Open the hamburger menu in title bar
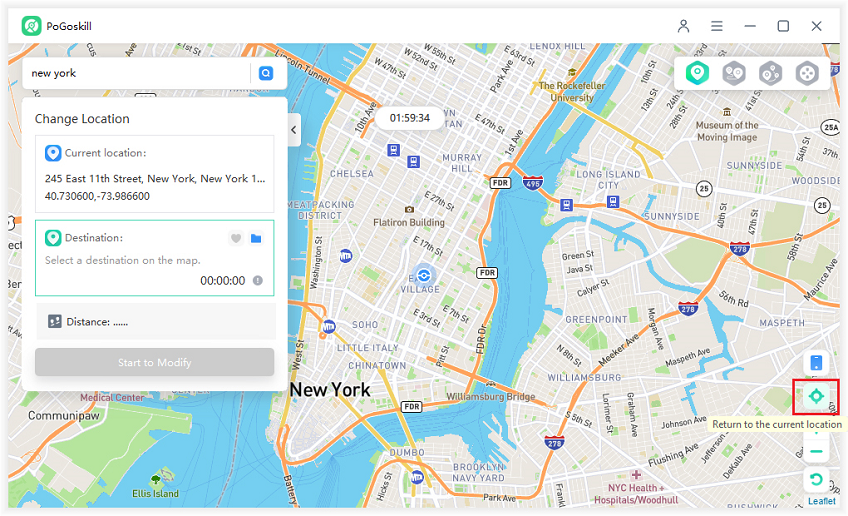 (717, 26)
